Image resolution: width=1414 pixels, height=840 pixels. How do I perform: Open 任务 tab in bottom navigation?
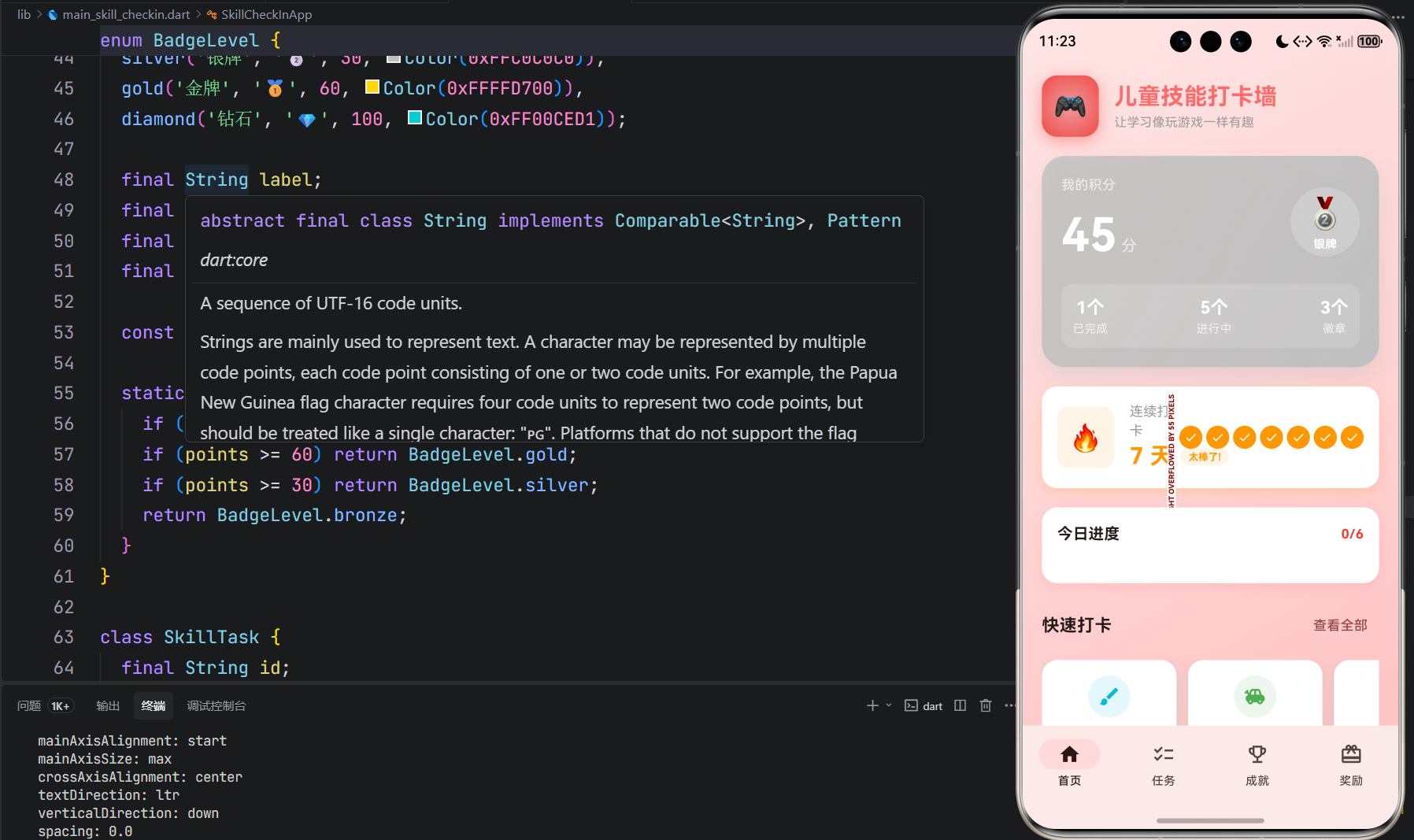tap(1163, 764)
